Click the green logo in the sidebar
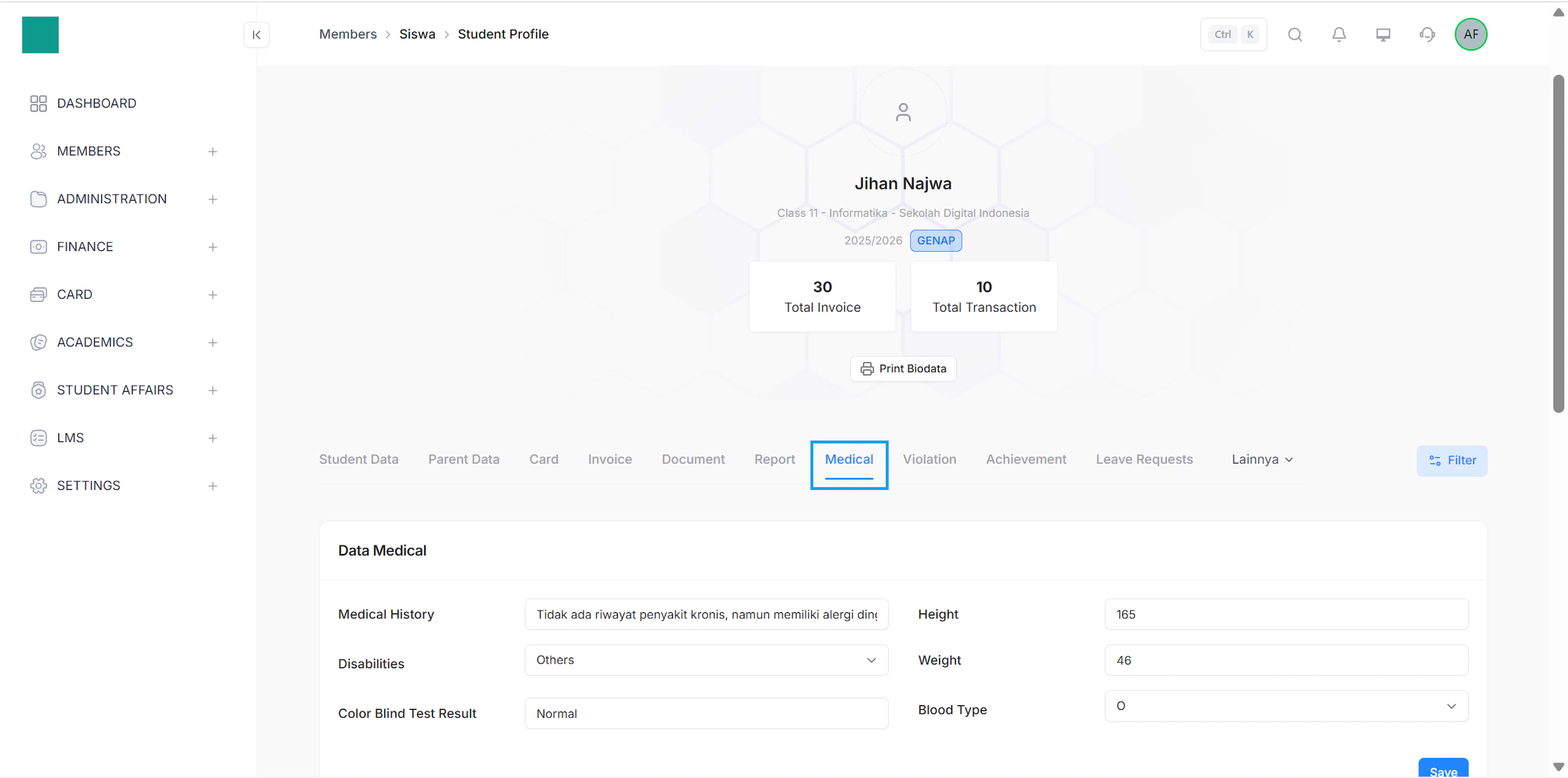Viewport: 1568px width, 778px height. [x=40, y=35]
